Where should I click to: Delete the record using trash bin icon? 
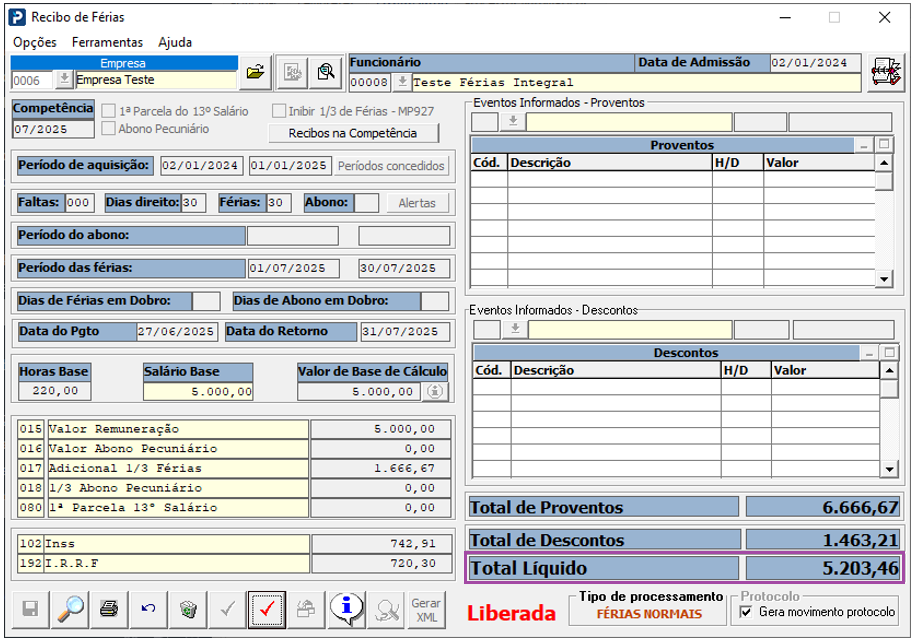point(187,609)
